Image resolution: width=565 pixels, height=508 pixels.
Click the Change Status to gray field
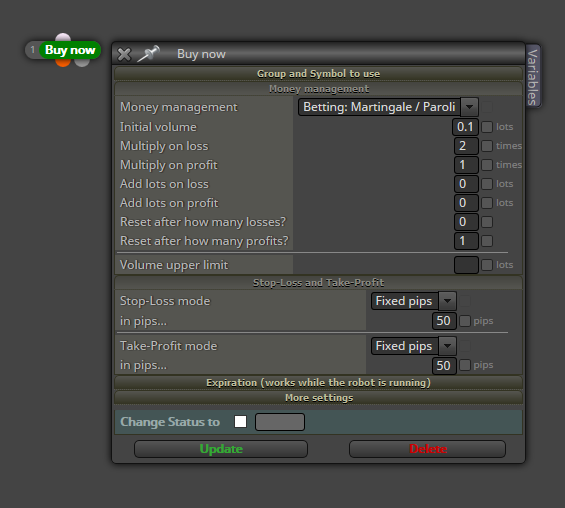point(280,422)
